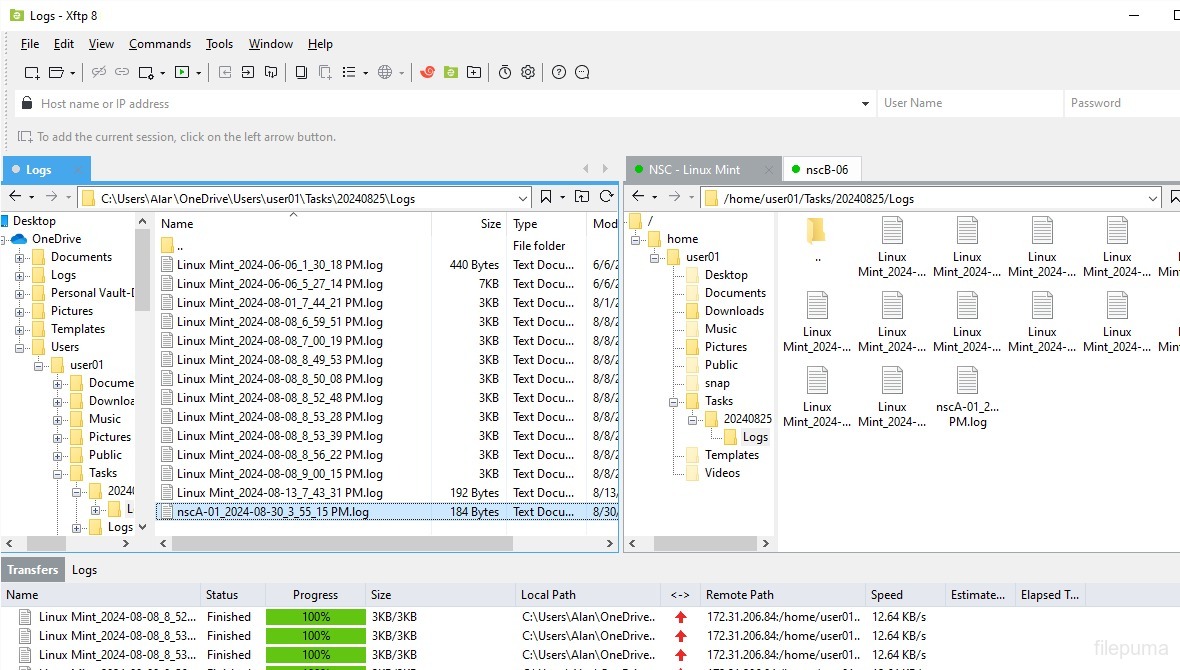Viewport: 1180px width, 670px height.
Task: Open the Commands menu
Action: point(159,44)
